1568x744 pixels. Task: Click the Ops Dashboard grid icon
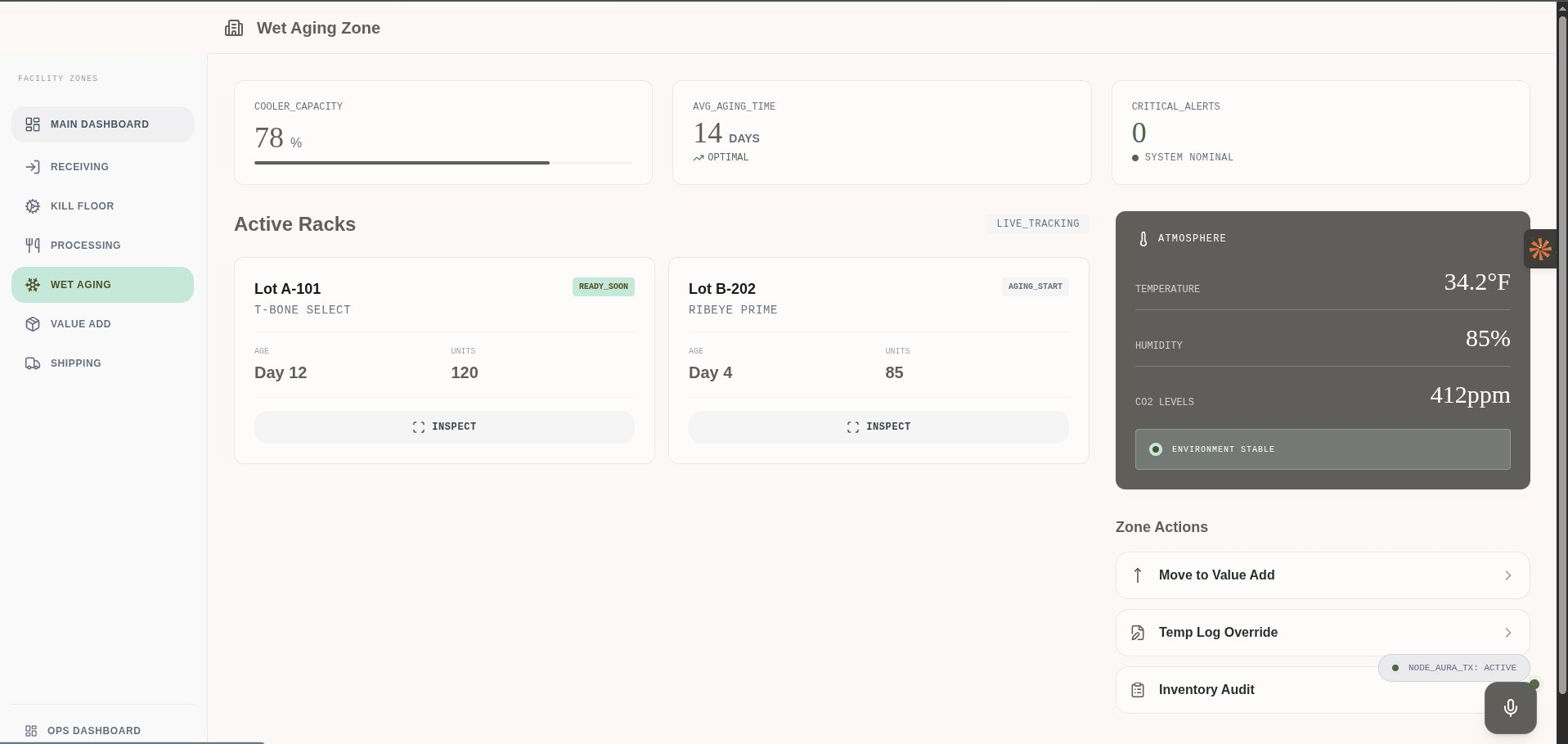[31, 731]
